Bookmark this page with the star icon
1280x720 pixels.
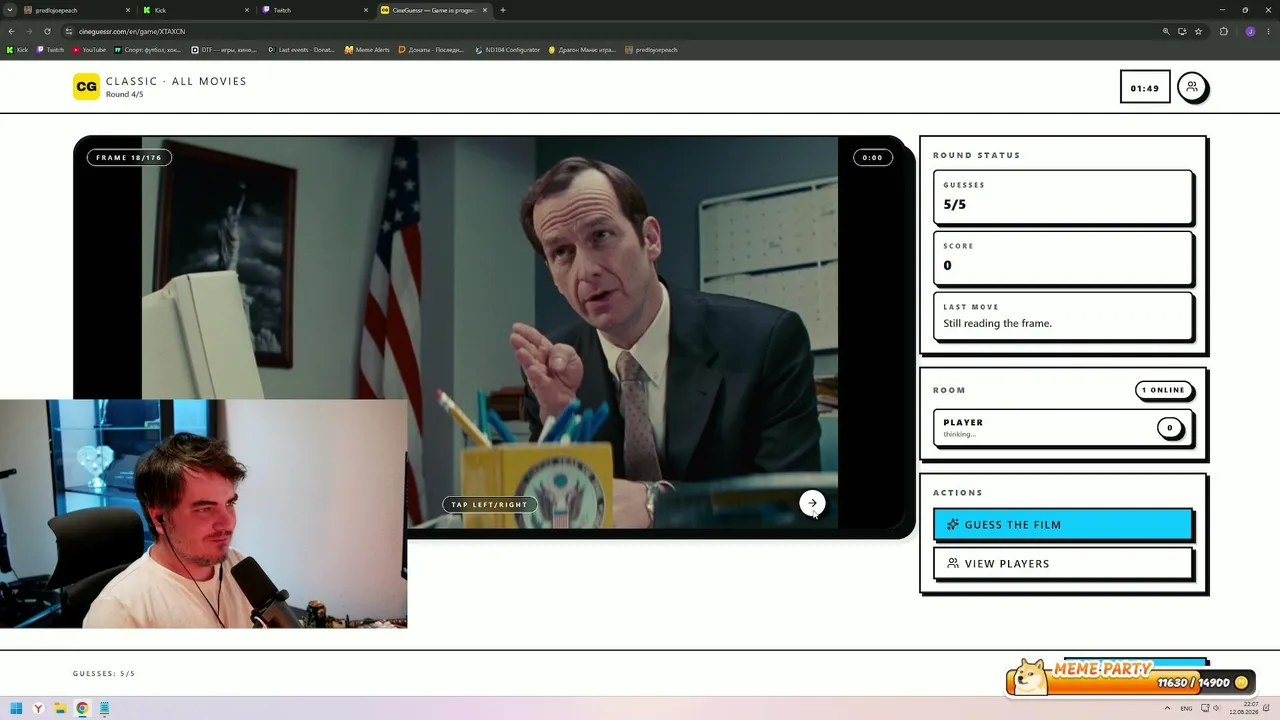point(1198,31)
